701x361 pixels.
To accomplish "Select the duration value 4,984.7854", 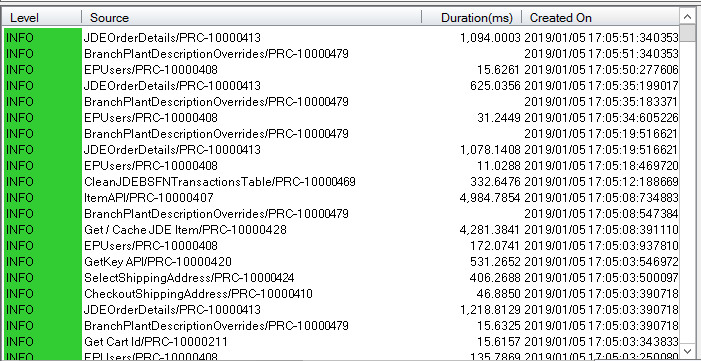I will pyautogui.click(x=490, y=198).
